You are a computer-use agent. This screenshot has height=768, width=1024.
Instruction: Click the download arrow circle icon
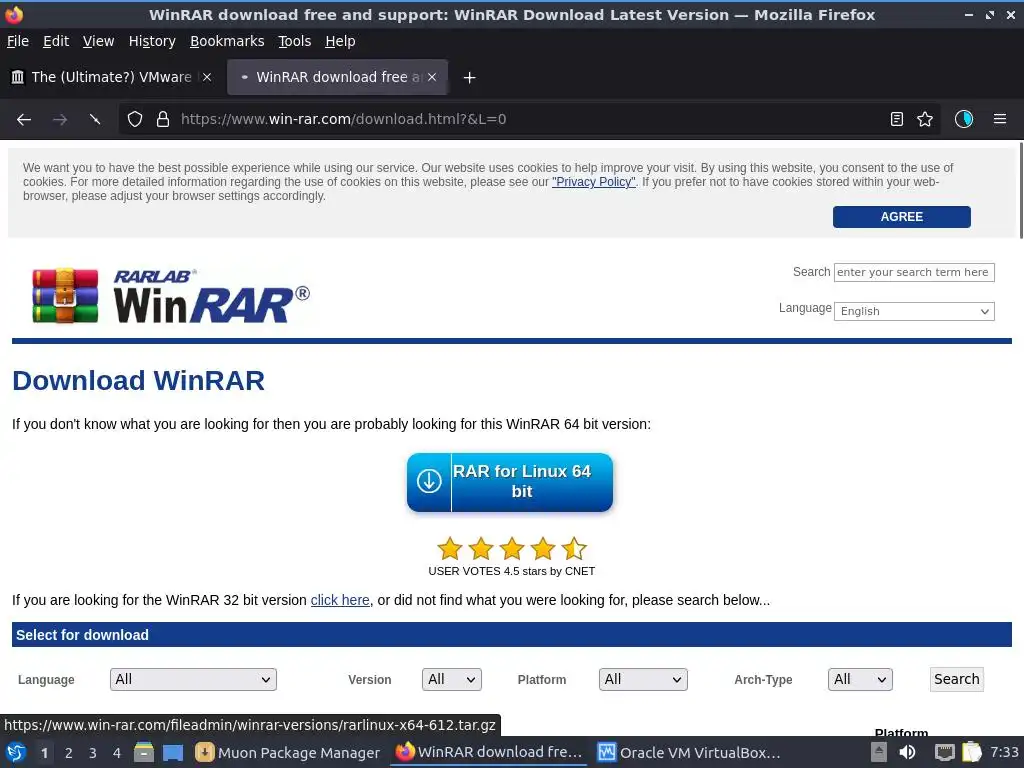(x=429, y=481)
